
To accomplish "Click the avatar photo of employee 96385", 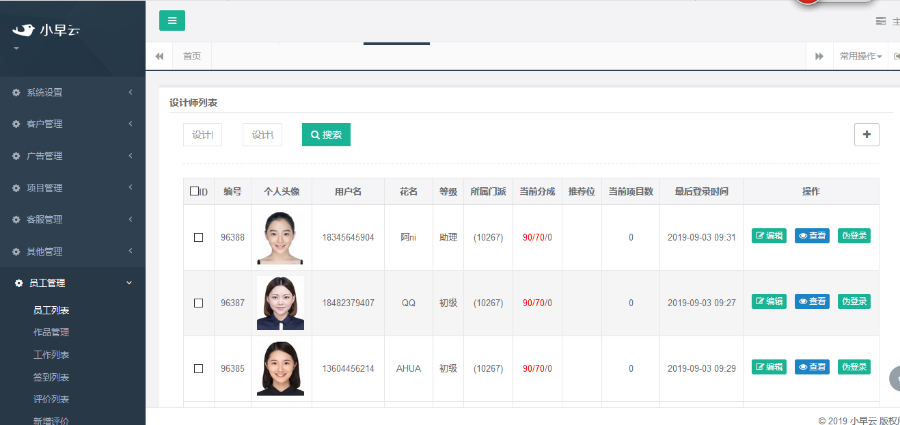I will (x=280, y=368).
